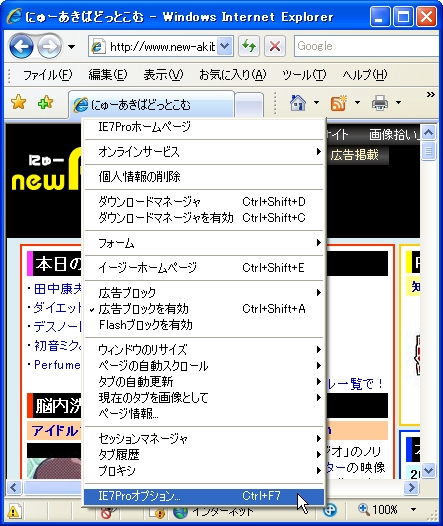Viewport: 443px width, 526px height.
Task: Toggle Flashブロックを有効 option
Action: click(x=204, y=325)
